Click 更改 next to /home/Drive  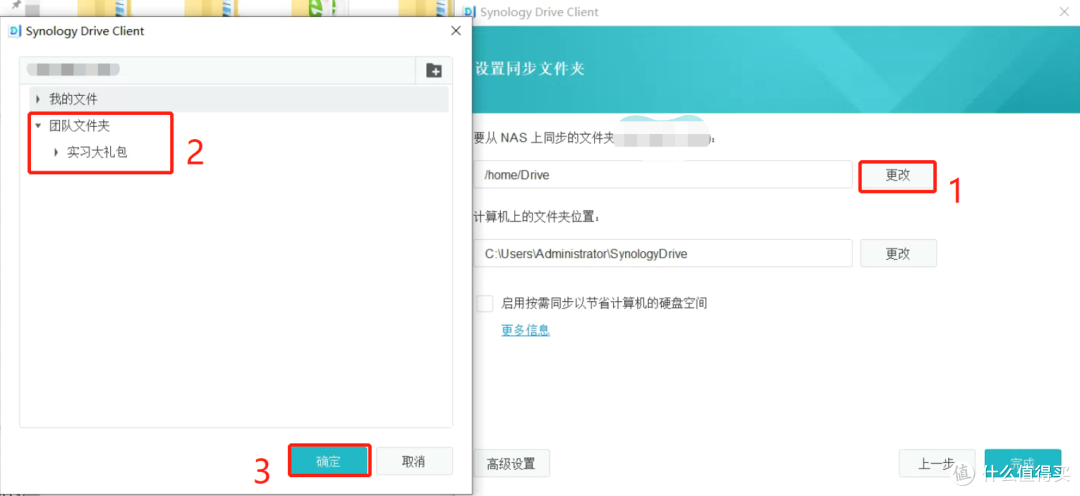coord(897,175)
